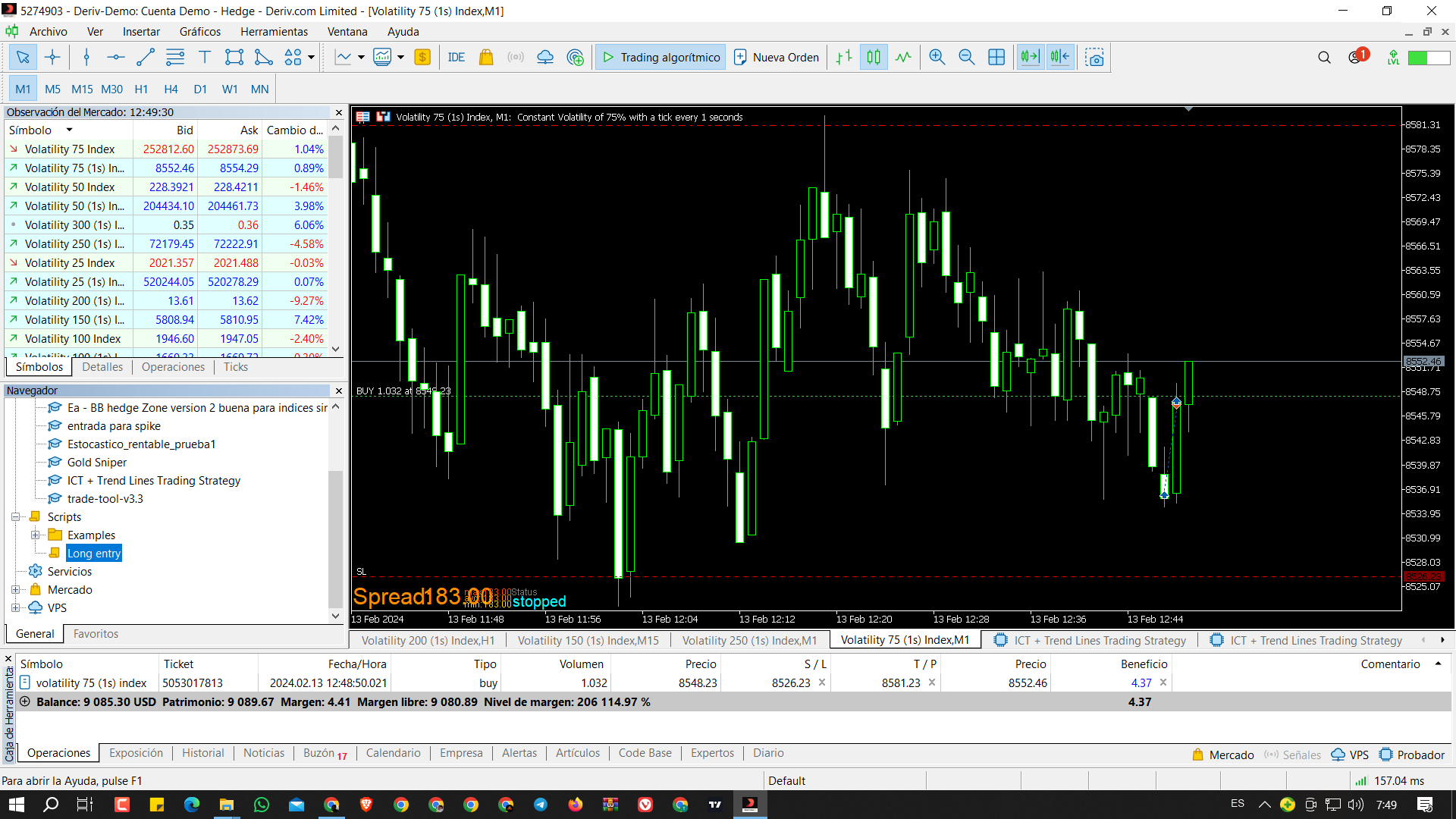Image resolution: width=1456 pixels, height=819 pixels.
Task: Open the Archivo menu
Action: pos(49,32)
